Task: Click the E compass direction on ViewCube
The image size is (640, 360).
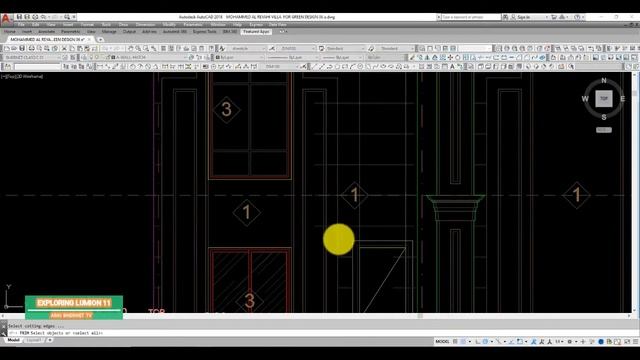Action: point(622,99)
